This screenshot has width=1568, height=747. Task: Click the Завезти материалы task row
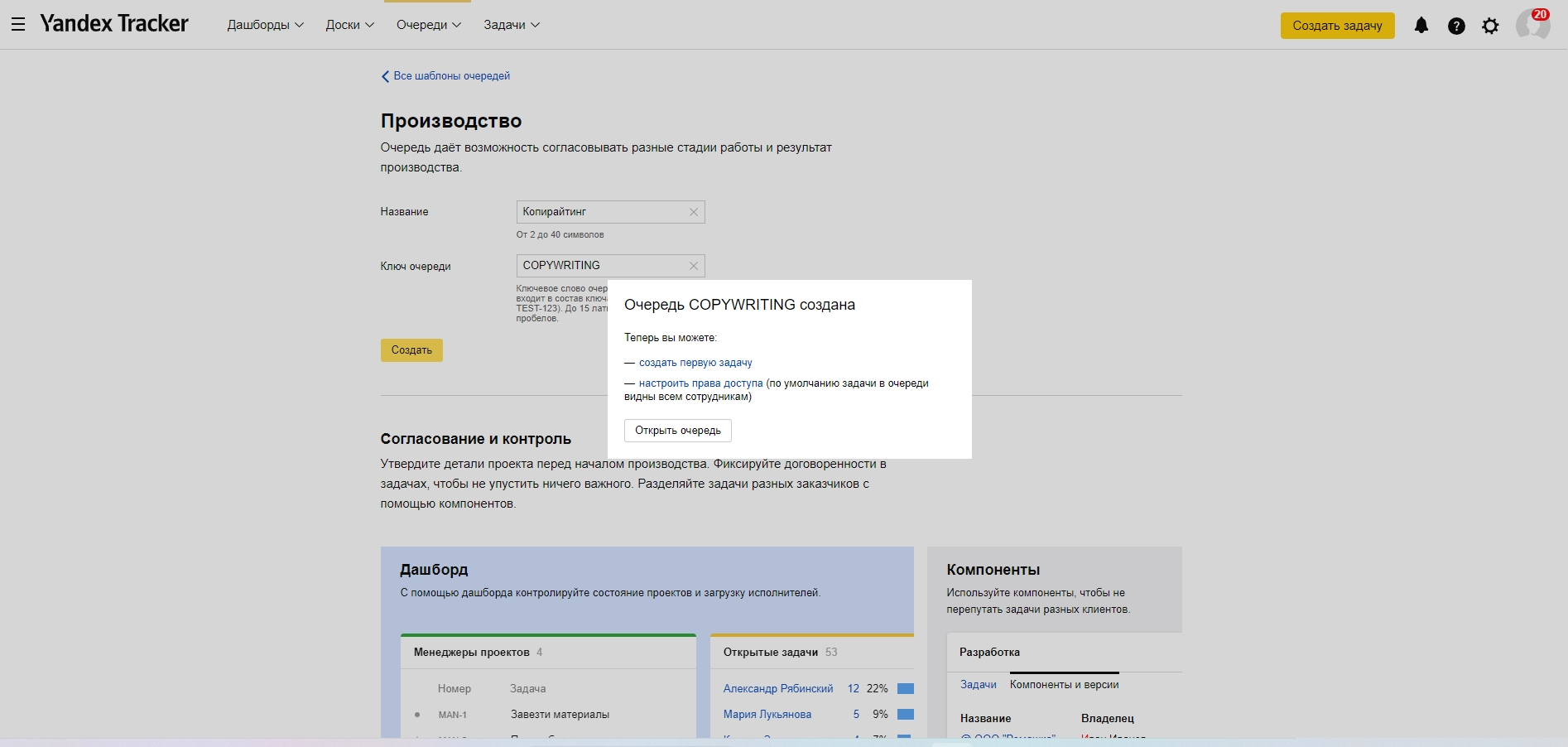(560, 715)
